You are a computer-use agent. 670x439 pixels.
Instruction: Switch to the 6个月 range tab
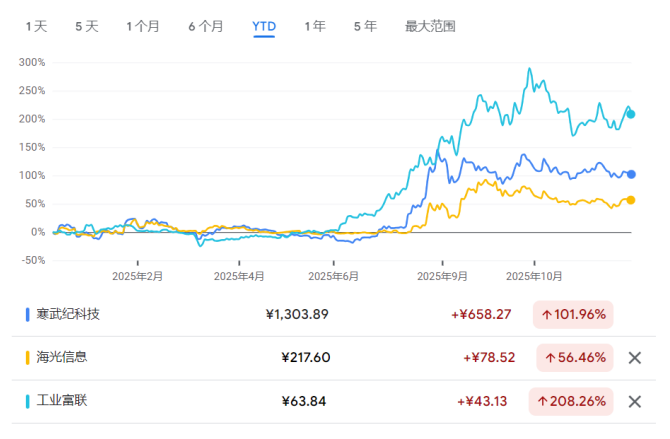(x=206, y=27)
